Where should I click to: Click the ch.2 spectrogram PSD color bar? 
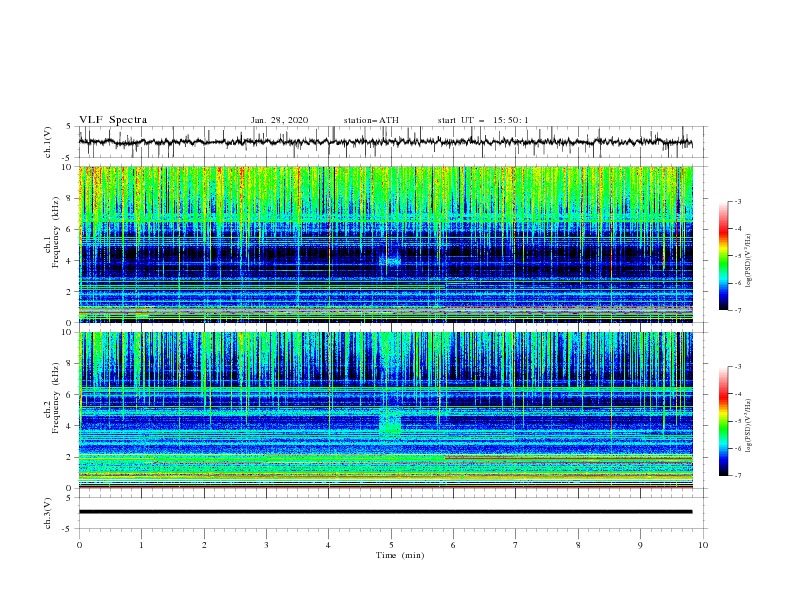tap(724, 421)
